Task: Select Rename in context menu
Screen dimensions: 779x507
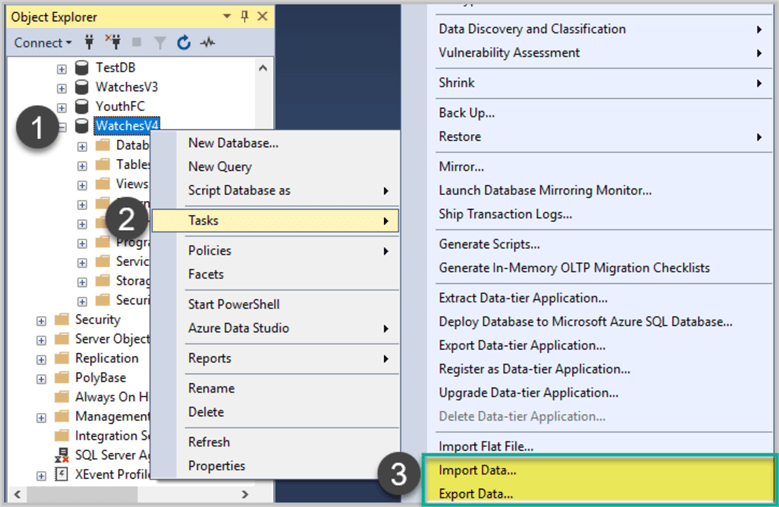Action: point(275,388)
